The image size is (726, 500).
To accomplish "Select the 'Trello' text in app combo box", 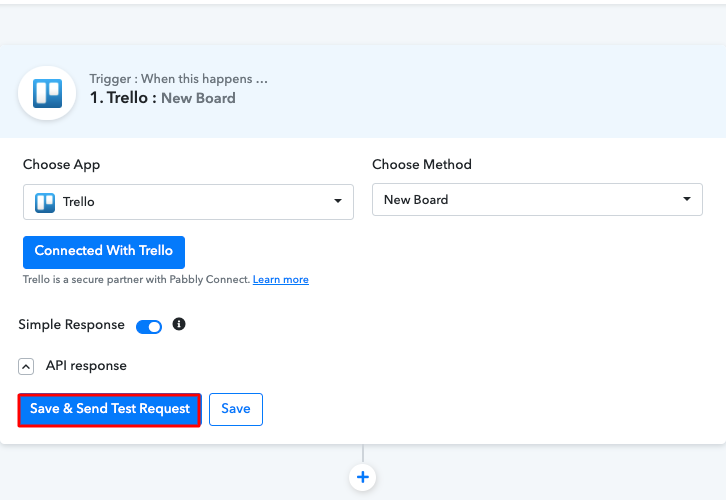I will pyautogui.click(x=79, y=202).
